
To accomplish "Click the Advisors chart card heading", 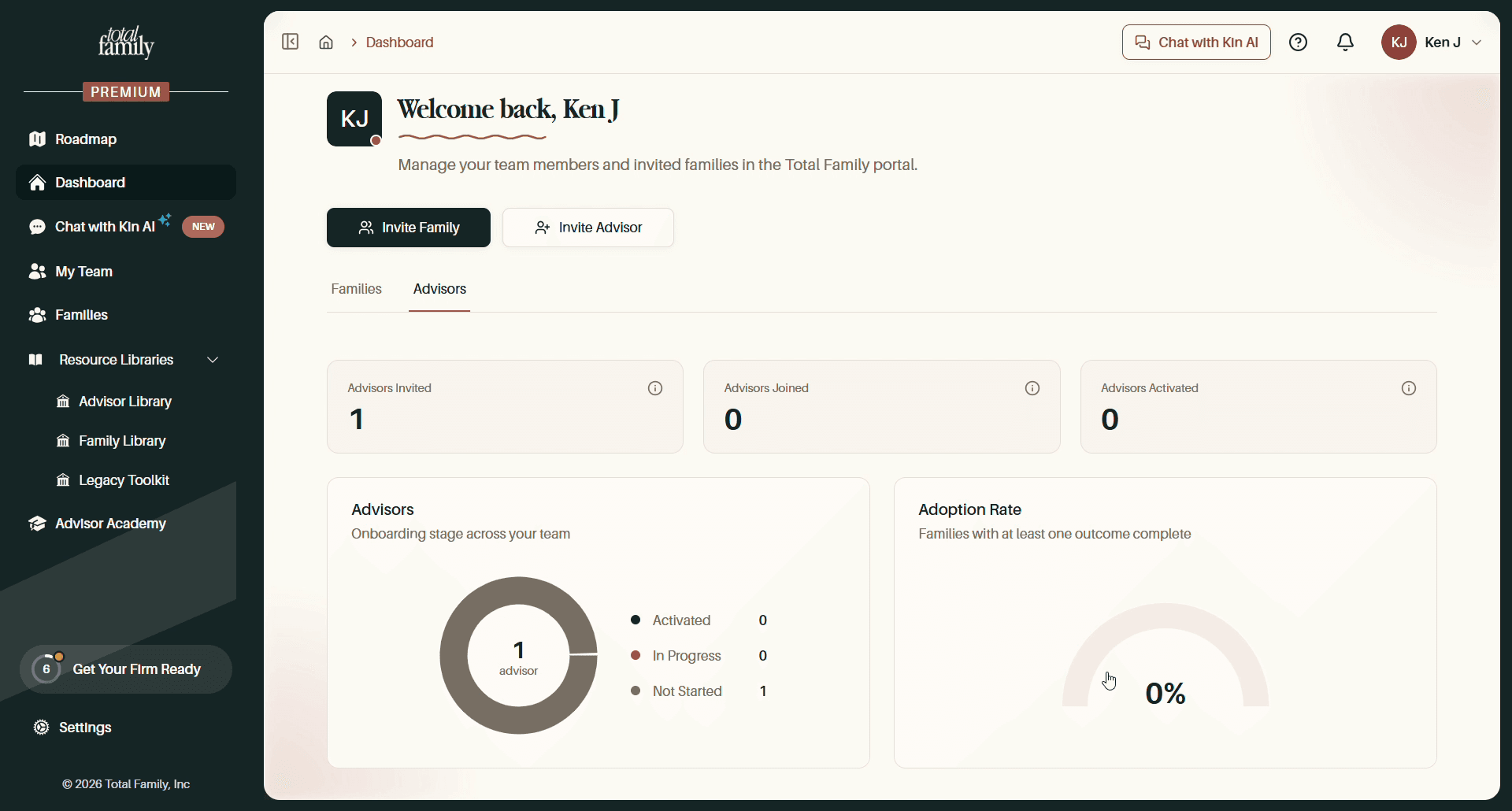I will click(x=383, y=509).
